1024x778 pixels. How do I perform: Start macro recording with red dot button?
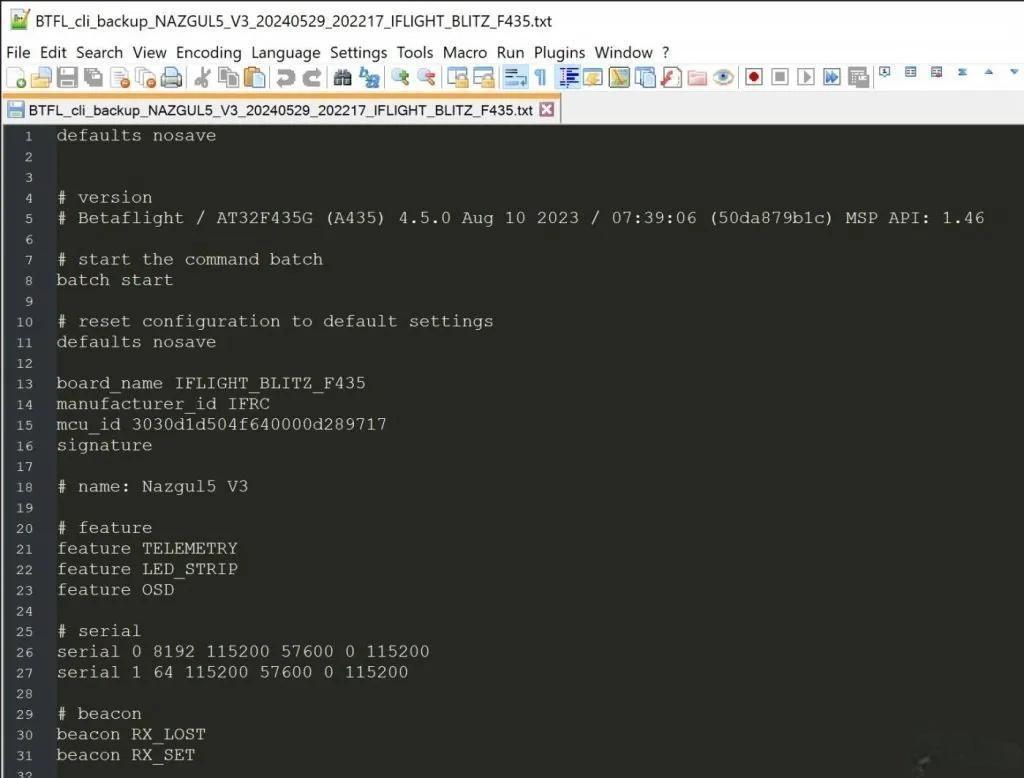[x=754, y=78]
